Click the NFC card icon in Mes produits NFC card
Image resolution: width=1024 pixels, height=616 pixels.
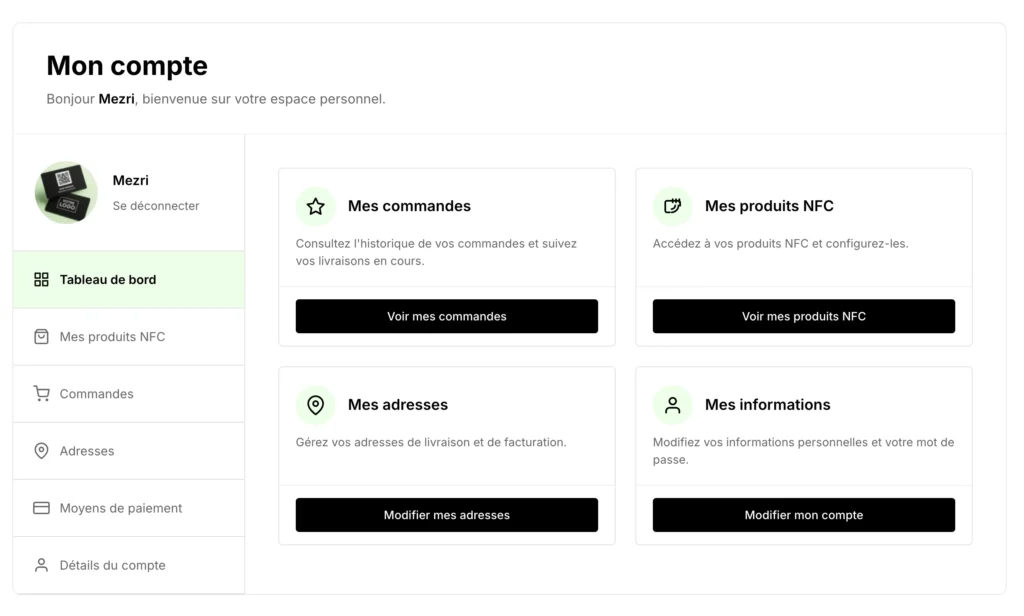(672, 207)
